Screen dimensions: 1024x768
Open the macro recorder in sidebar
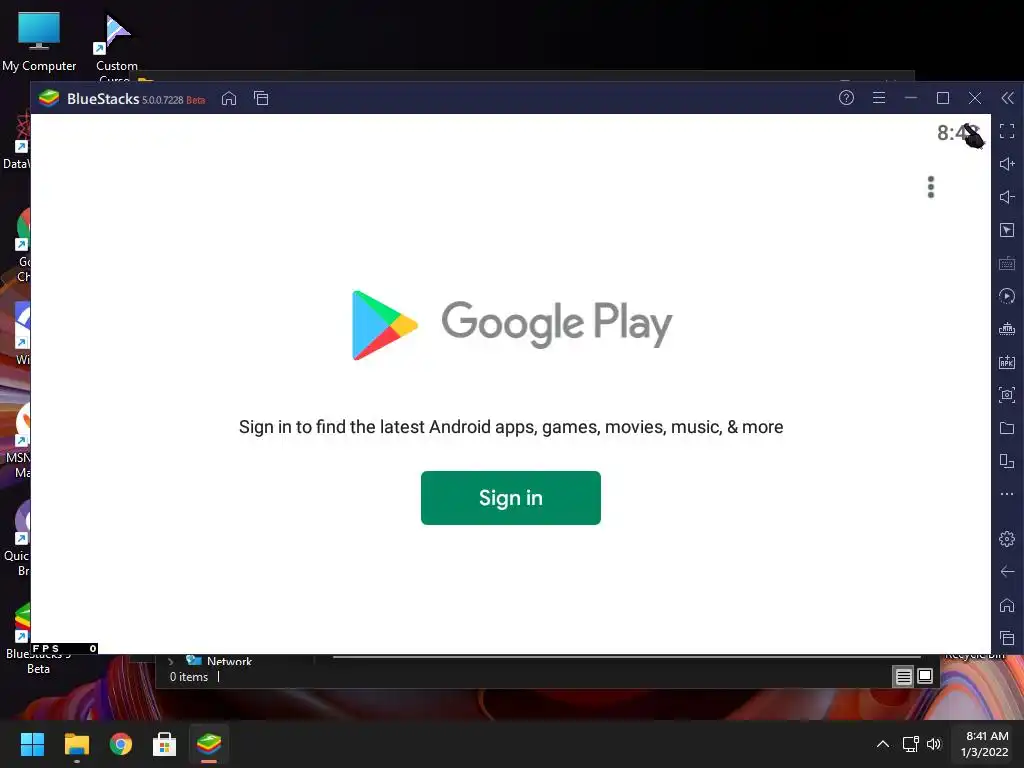1007,296
